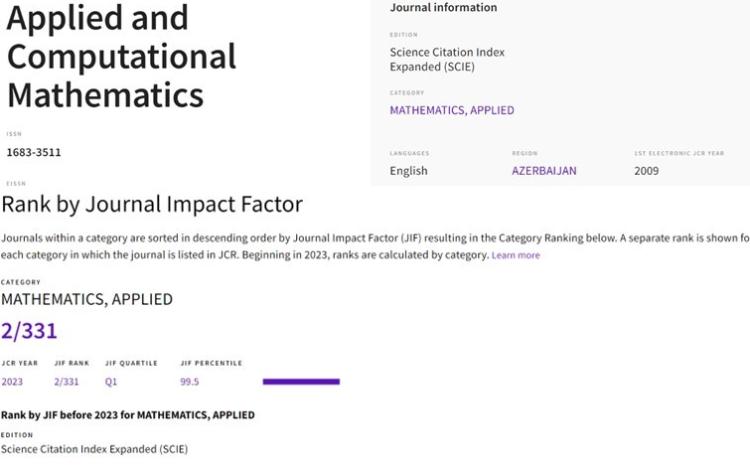Click the ISSN number 1683-3511

coord(34,153)
